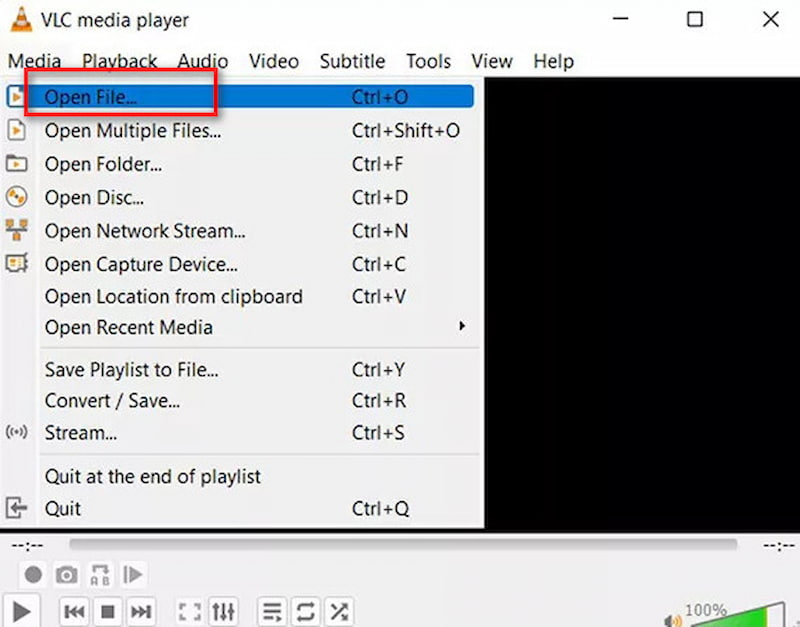This screenshot has width=800, height=627.
Task: Toggle random shuffle playback
Action: [x=339, y=611]
